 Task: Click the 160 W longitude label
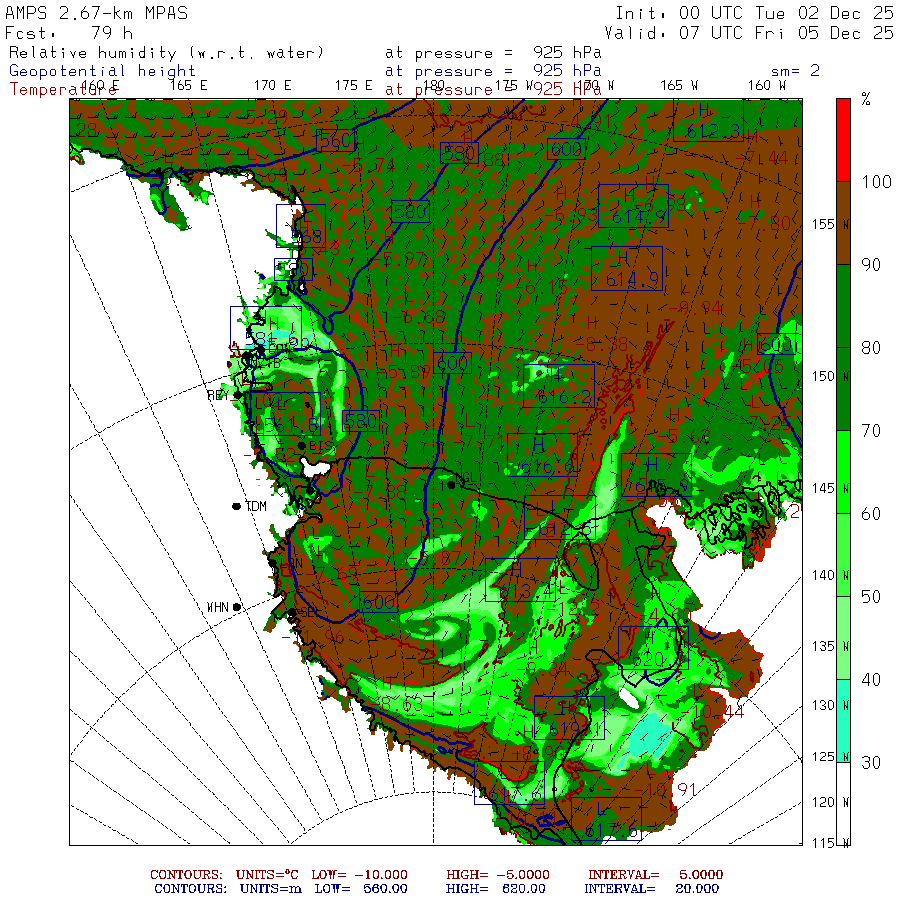click(767, 86)
